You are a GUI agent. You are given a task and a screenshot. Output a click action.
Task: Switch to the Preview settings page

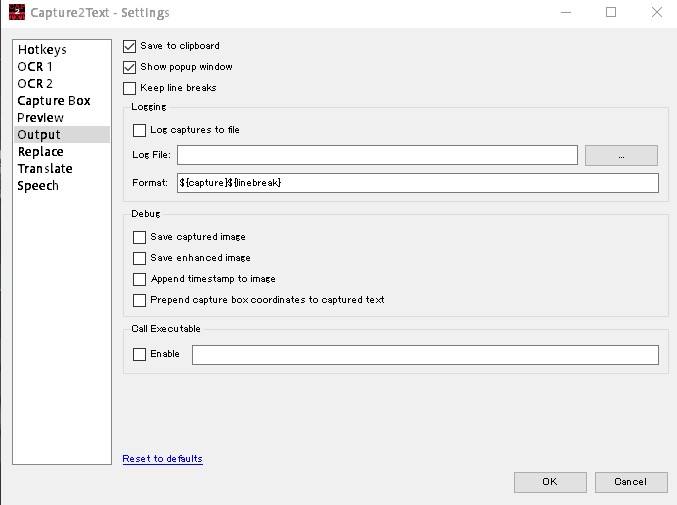62,117
